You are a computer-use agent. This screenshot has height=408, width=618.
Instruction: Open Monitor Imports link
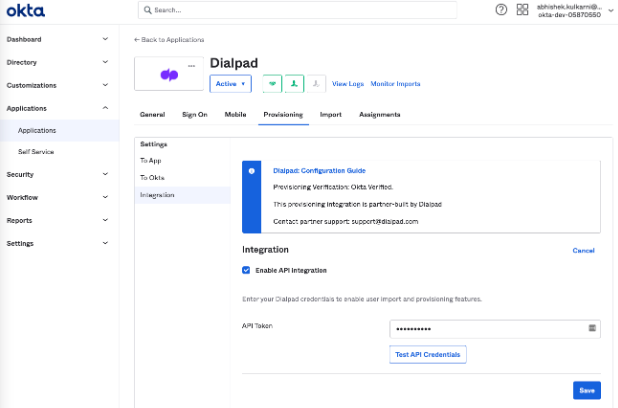click(x=395, y=84)
